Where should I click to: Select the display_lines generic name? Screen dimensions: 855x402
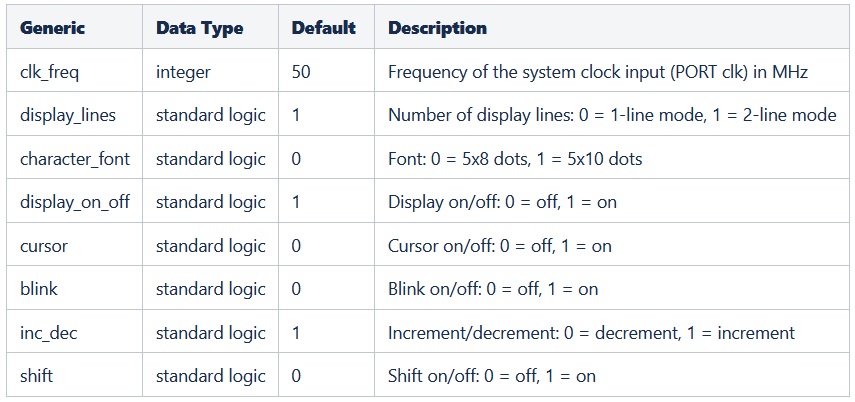pos(68,115)
